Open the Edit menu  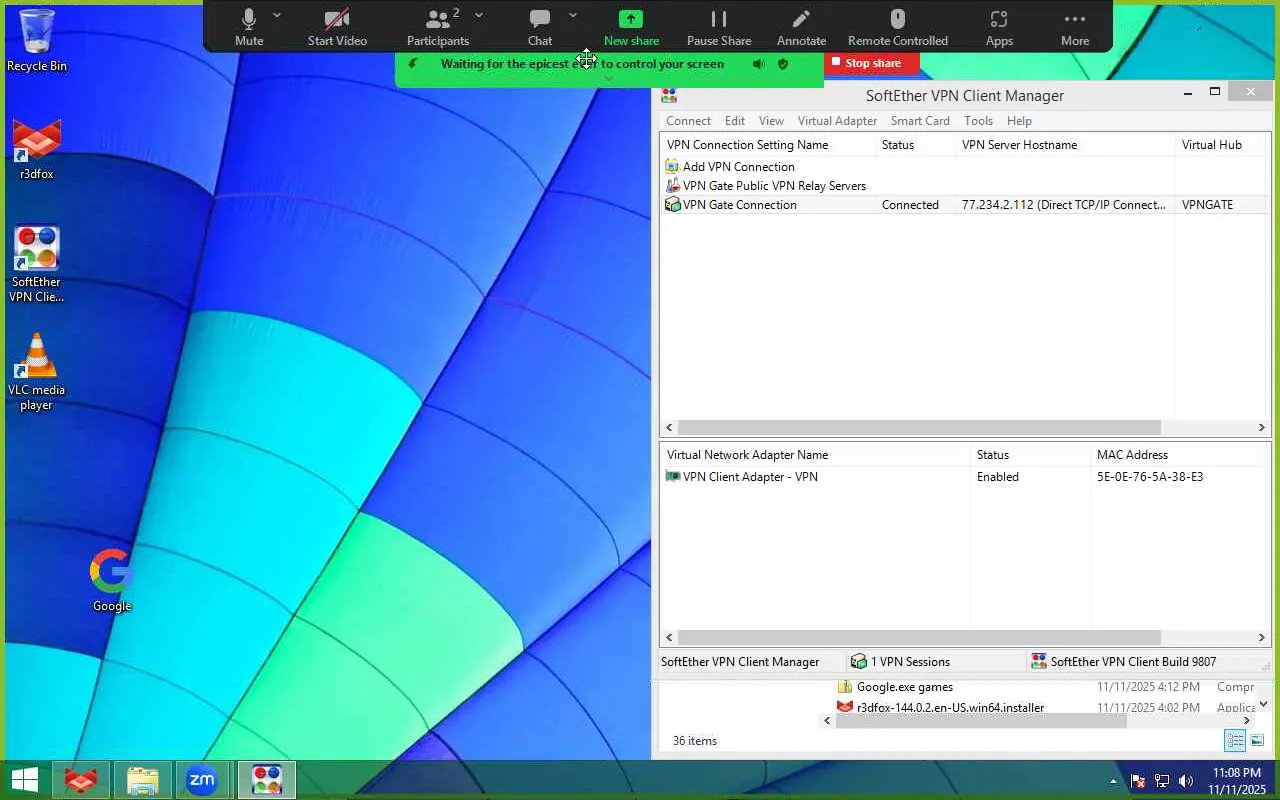coord(735,121)
